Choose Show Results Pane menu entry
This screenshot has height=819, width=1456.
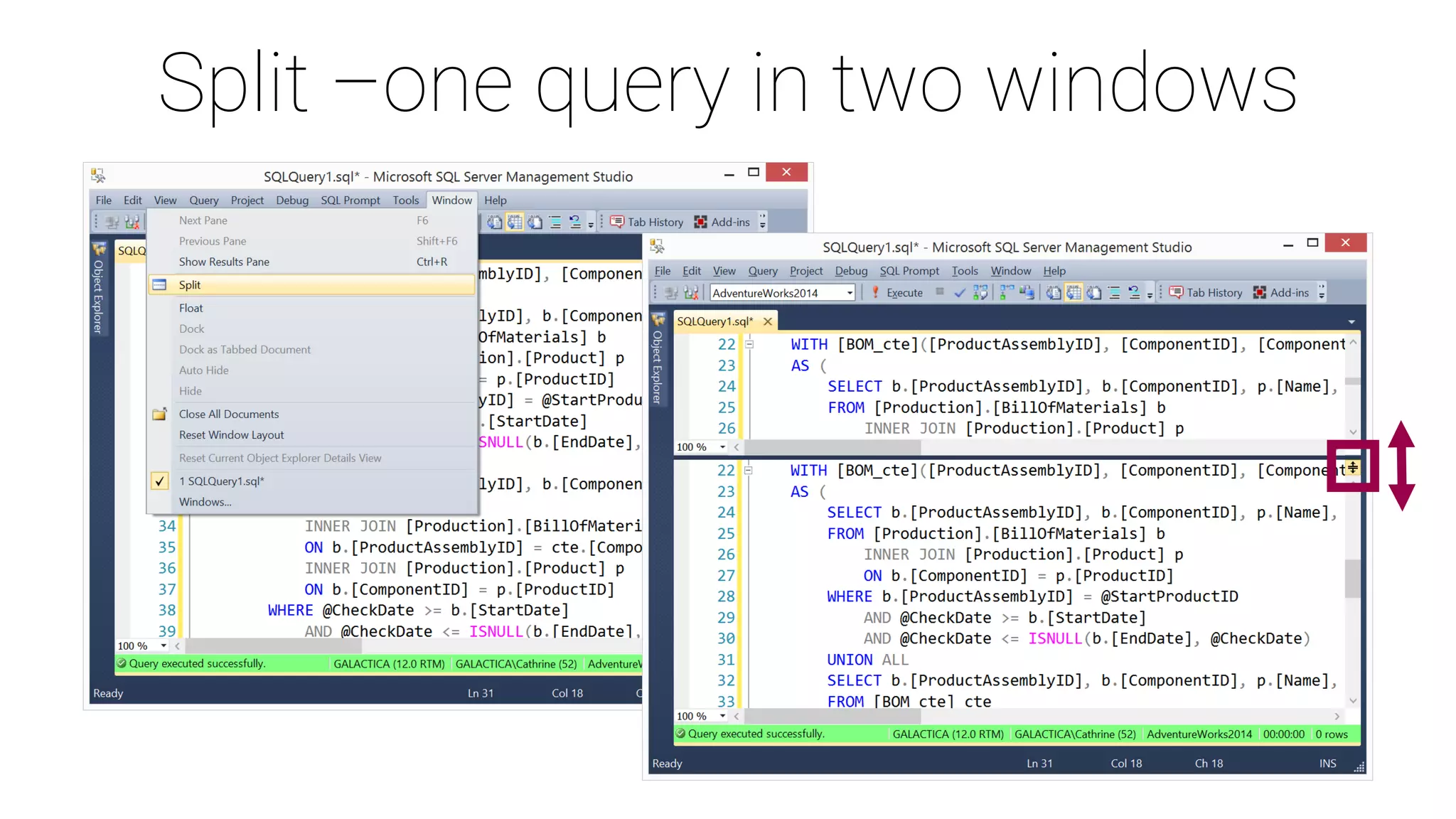(x=311, y=262)
